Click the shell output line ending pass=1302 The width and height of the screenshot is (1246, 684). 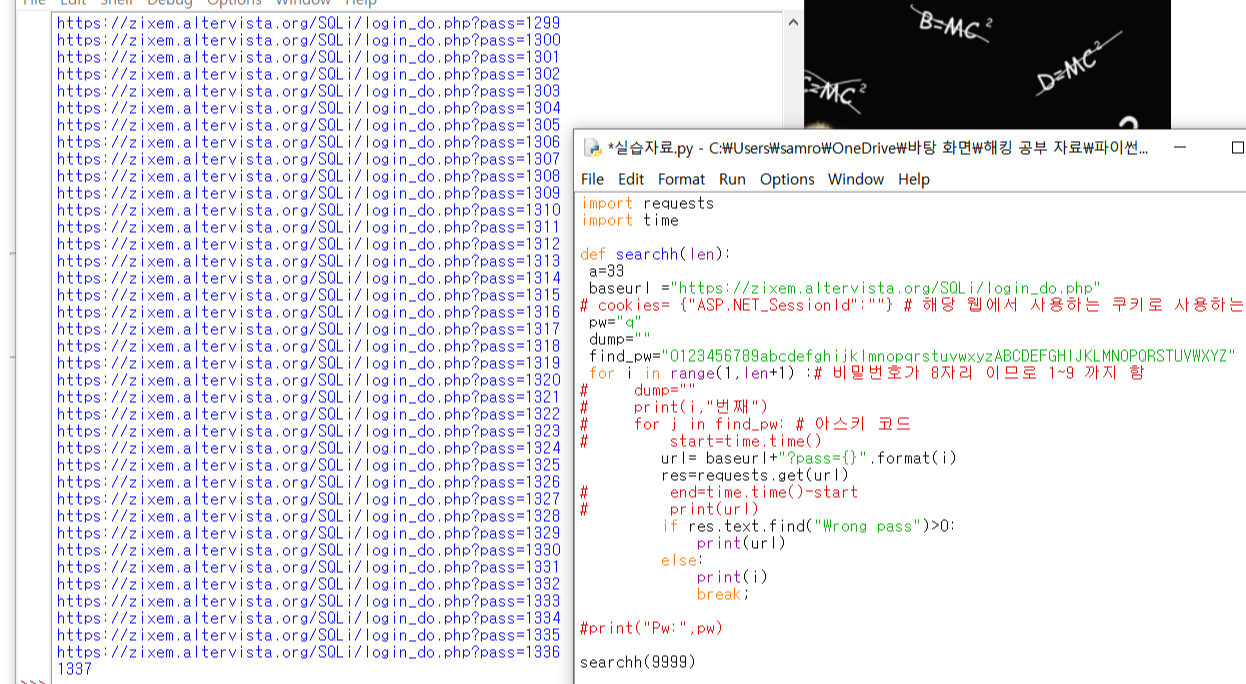coord(308,73)
